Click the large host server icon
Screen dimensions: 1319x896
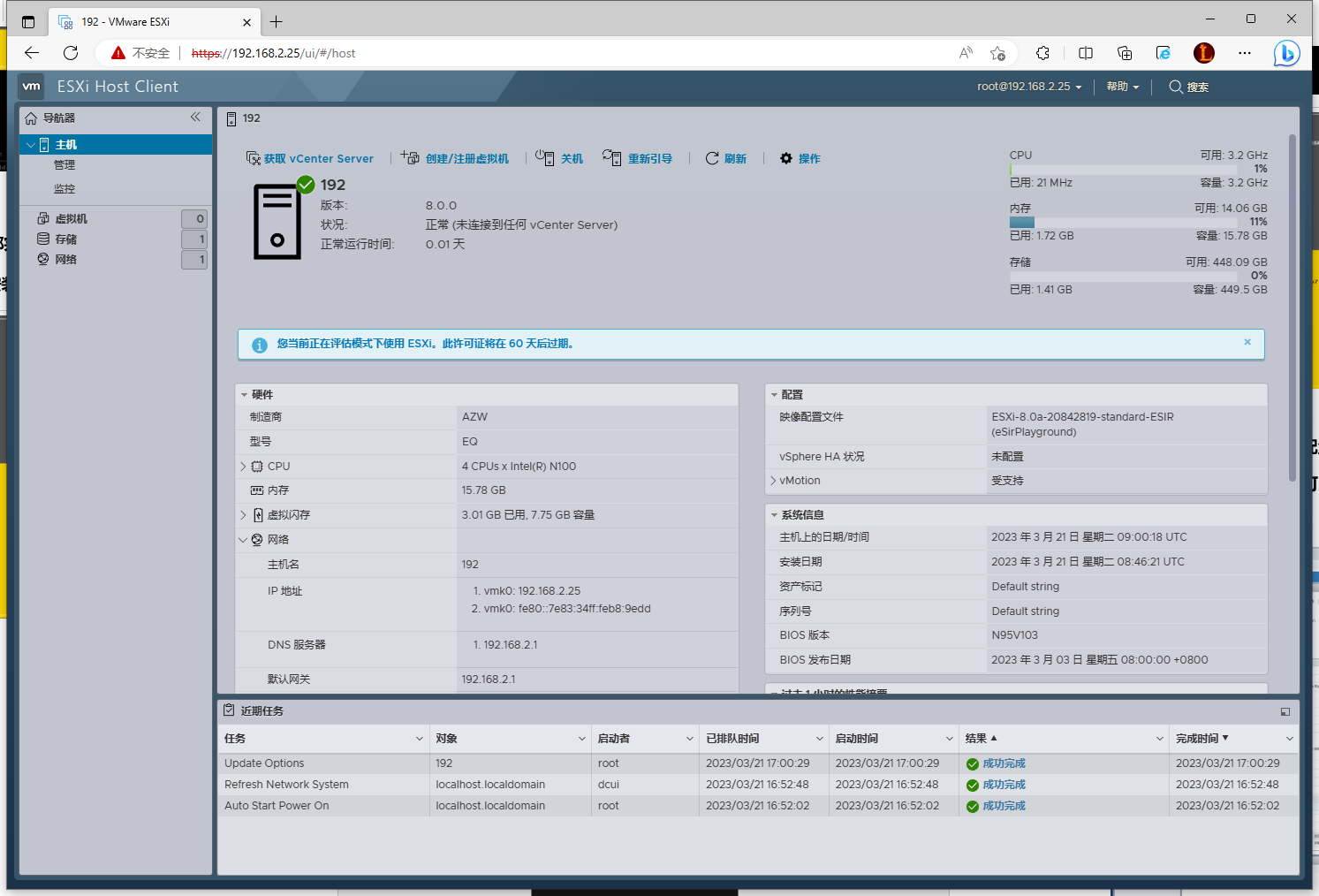pos(277,221)
